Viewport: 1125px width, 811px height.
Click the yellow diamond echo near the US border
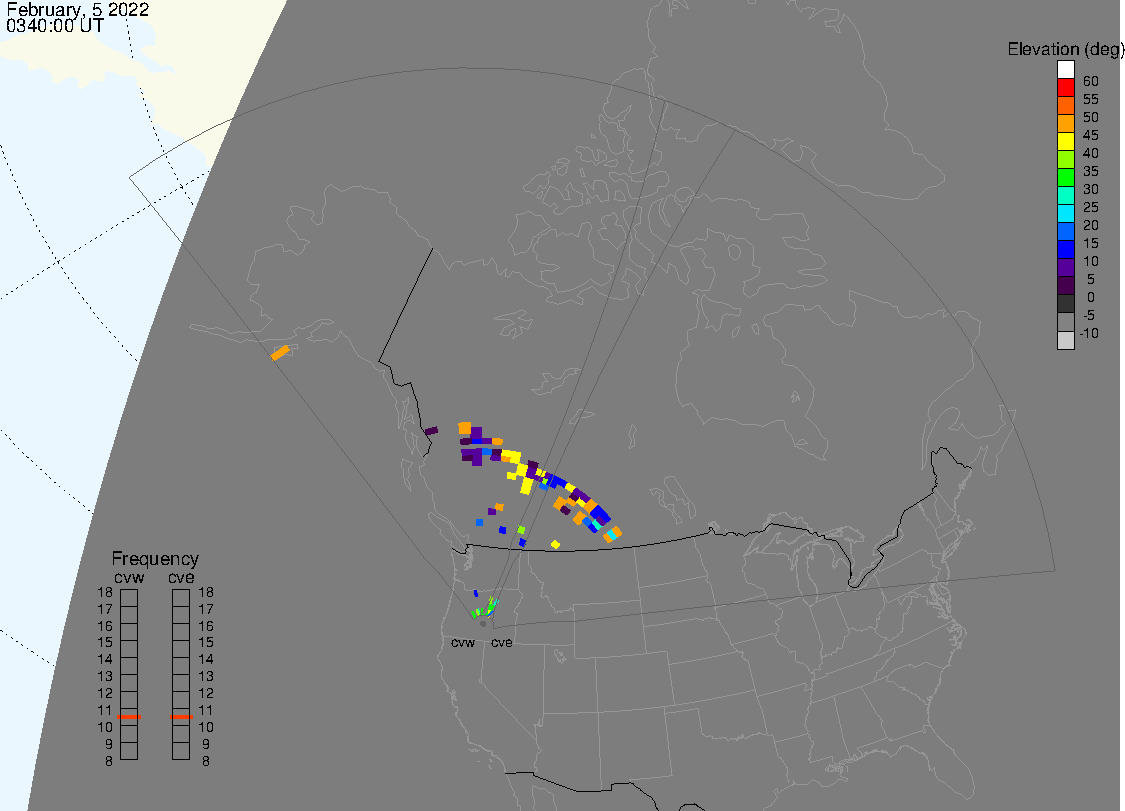[555, 545]
